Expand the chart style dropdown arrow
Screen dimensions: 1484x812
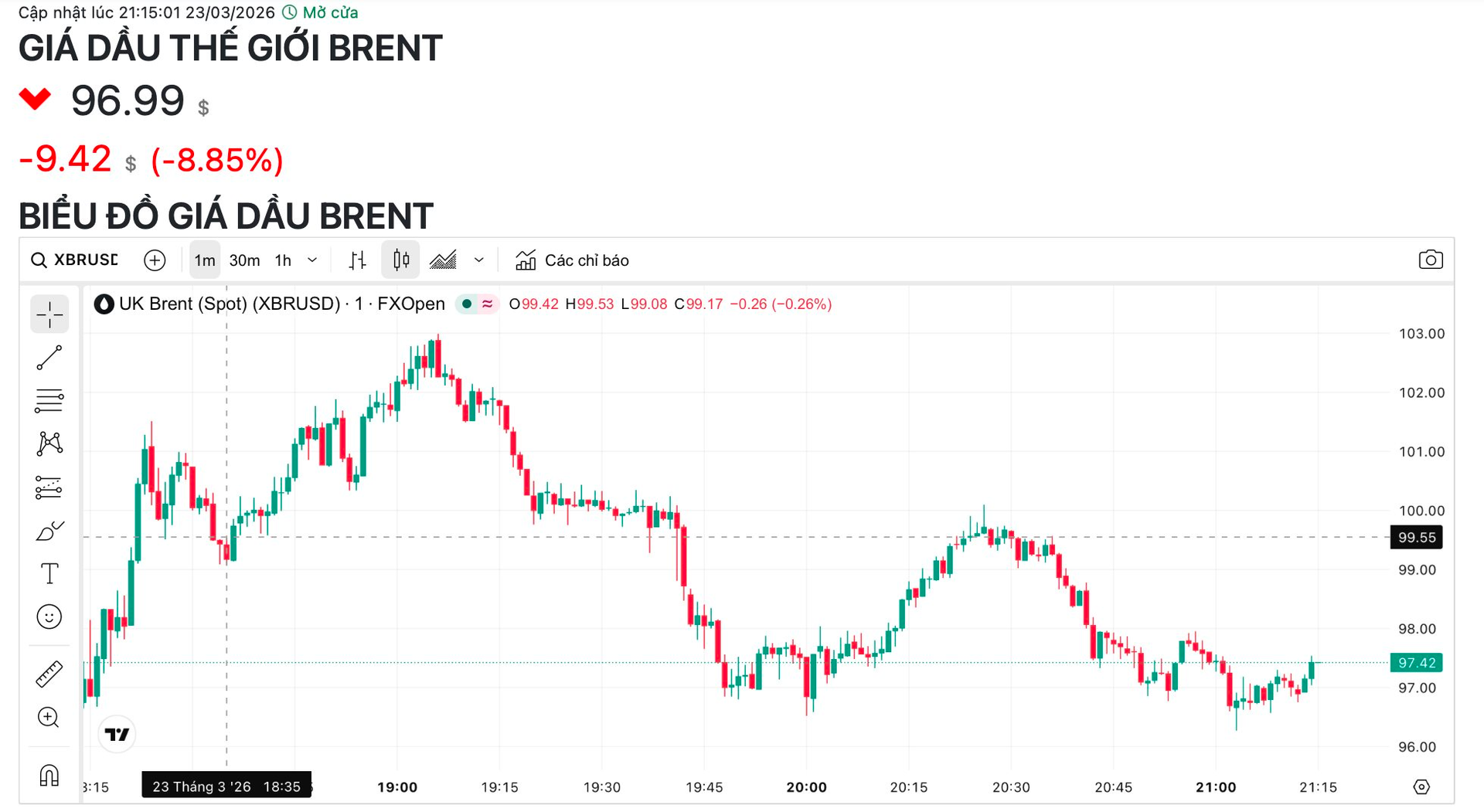pos(479,260)
